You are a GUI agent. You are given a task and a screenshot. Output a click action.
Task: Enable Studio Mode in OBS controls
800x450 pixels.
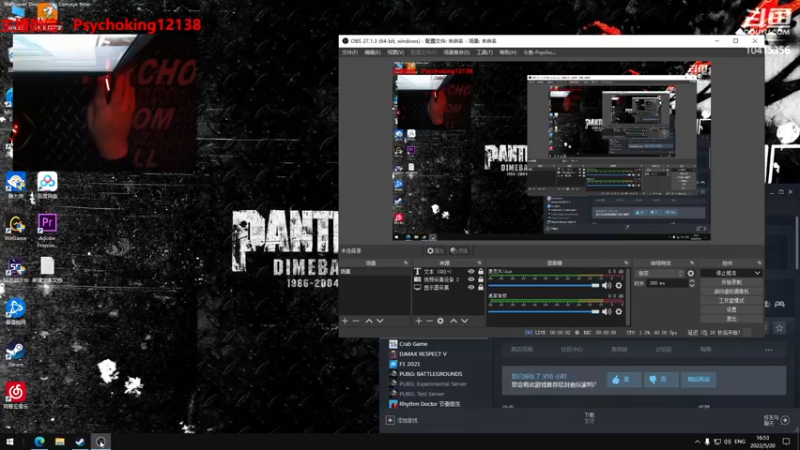point(731,301)
